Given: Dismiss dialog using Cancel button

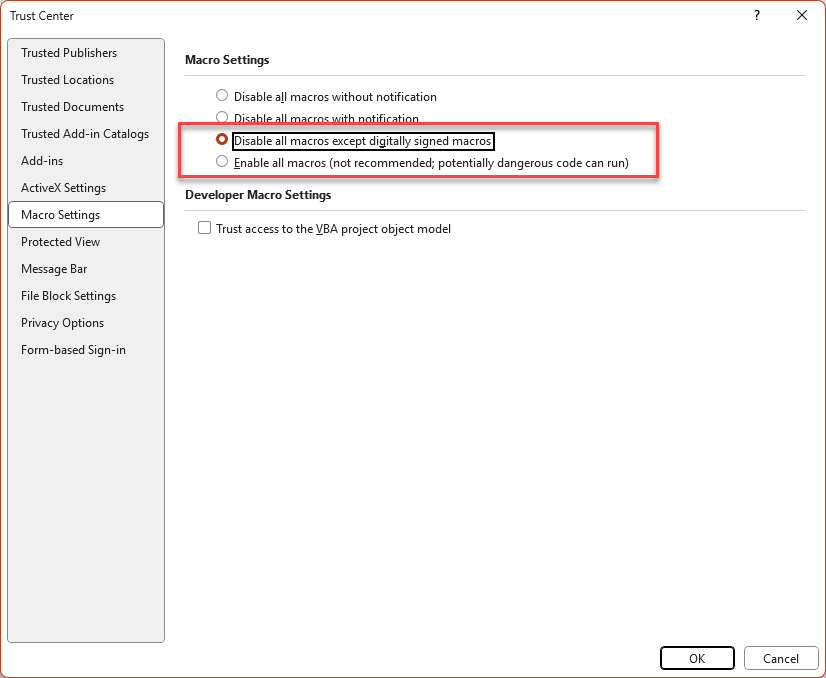Looking at the screenshot, I should click(781, 658).
